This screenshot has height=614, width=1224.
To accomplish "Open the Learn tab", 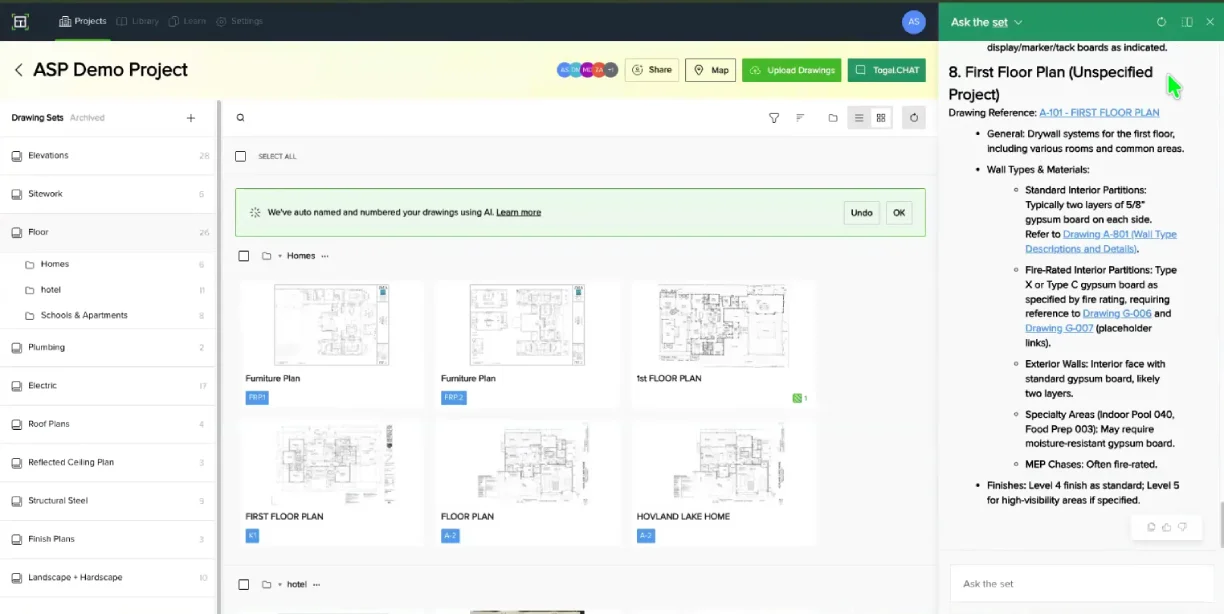I will tap(187, 21).
